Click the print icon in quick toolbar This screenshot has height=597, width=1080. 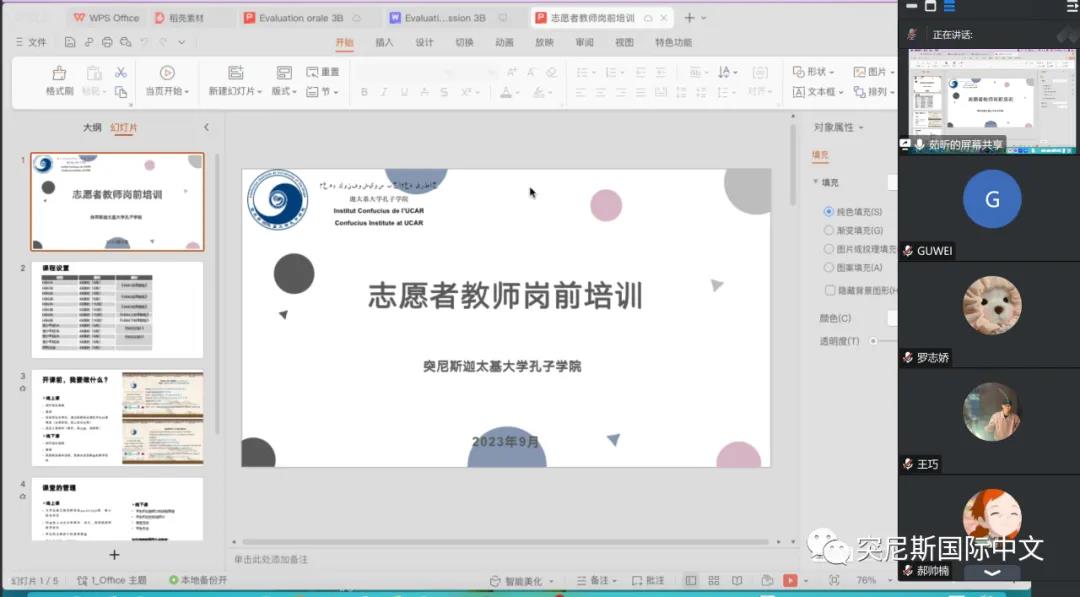(x=107, y=43)
